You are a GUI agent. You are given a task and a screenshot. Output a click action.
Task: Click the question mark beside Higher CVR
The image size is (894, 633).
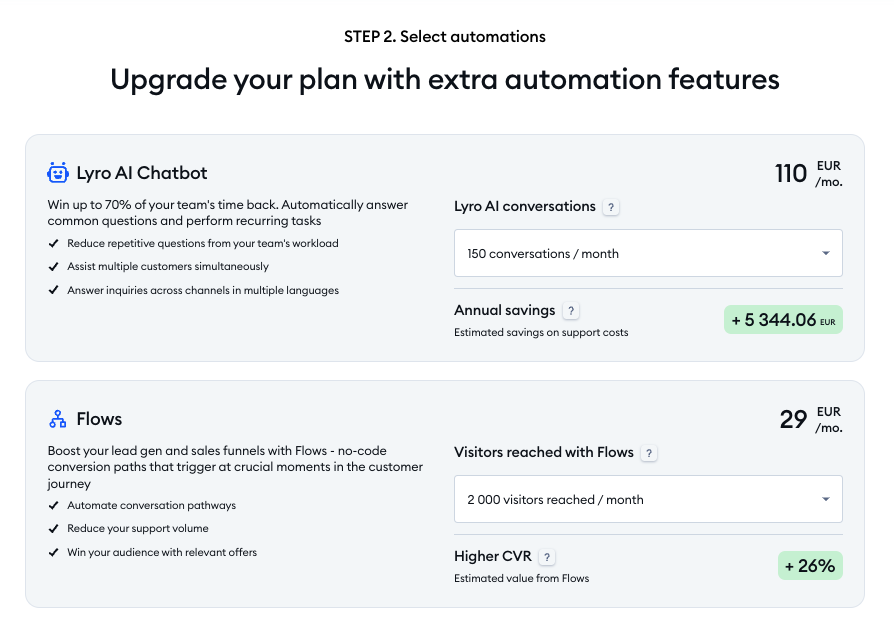[547, 556]
